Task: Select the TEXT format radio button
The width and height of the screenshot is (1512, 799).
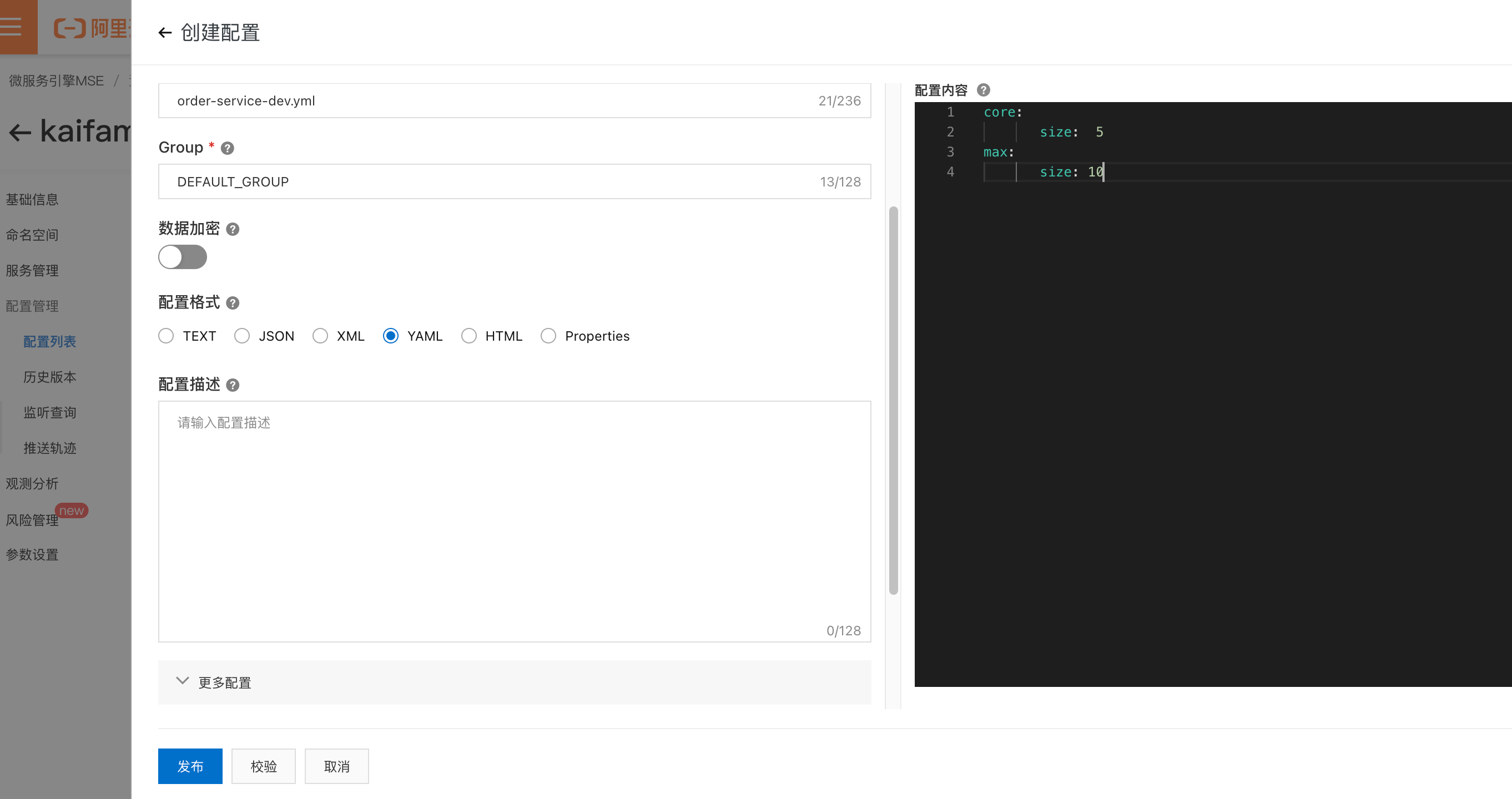Action: pos(166,336)
